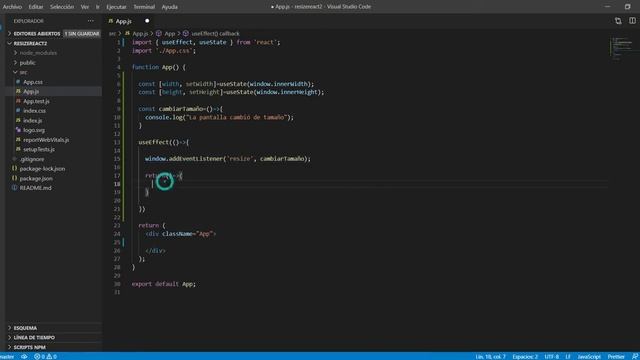640x360 pixels.
Task: Click the console.log statement on line 10
Action: (x=219, y=117)
